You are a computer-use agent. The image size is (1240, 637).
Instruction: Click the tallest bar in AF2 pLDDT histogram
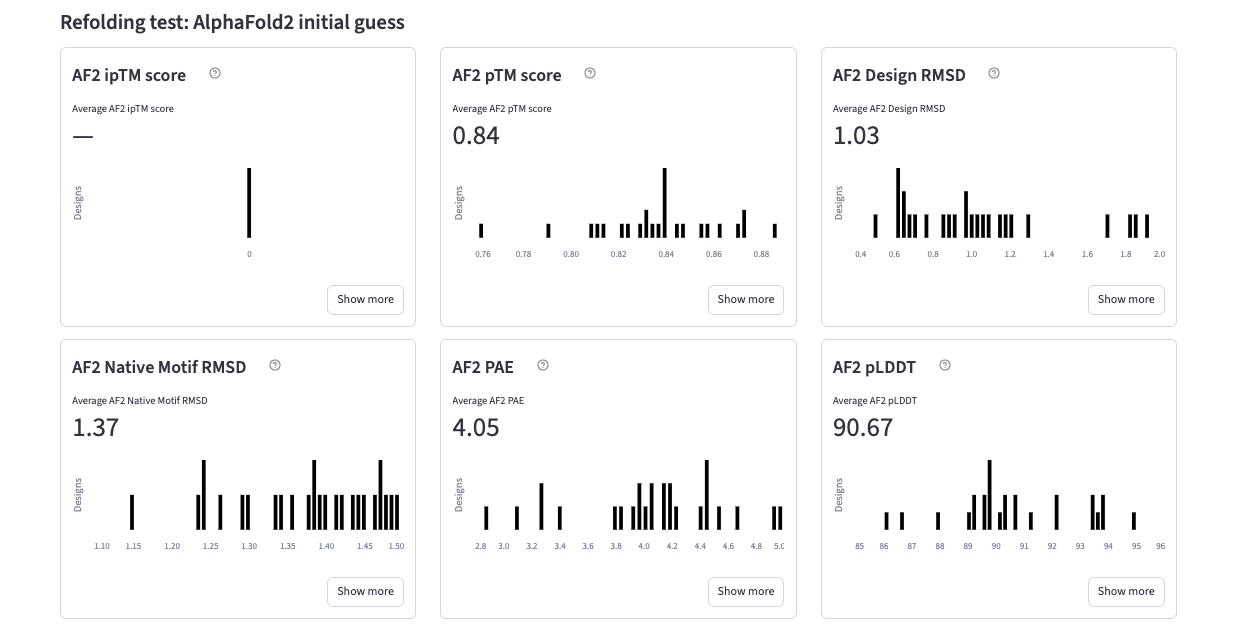tap(989, 495)
